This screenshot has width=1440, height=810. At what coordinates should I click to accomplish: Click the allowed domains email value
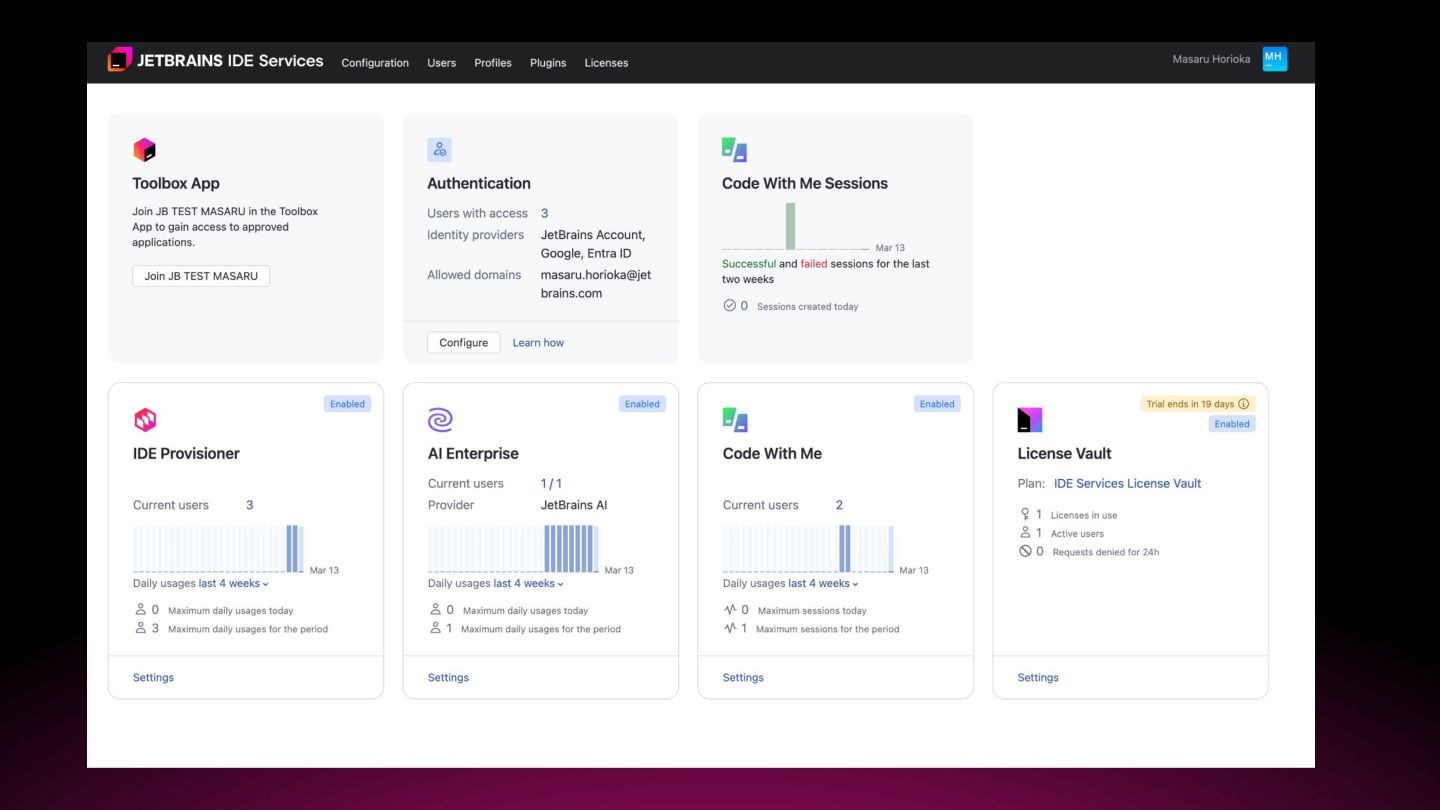point(596,284)
